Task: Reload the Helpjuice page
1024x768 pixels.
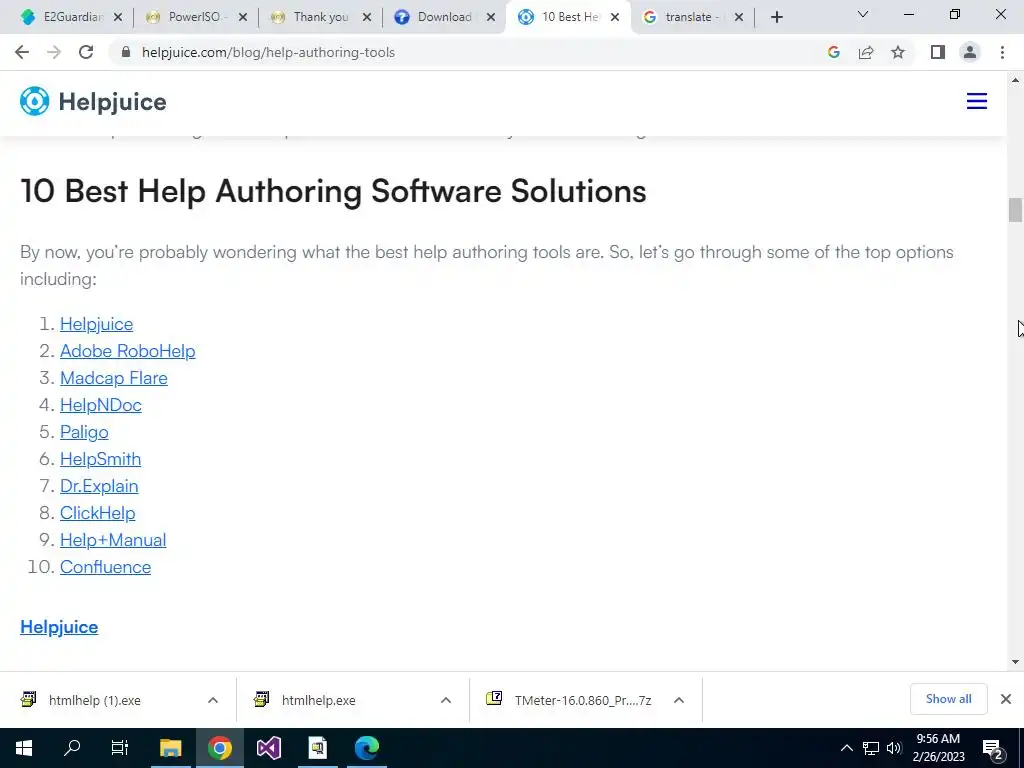Action: click(86, 52)
